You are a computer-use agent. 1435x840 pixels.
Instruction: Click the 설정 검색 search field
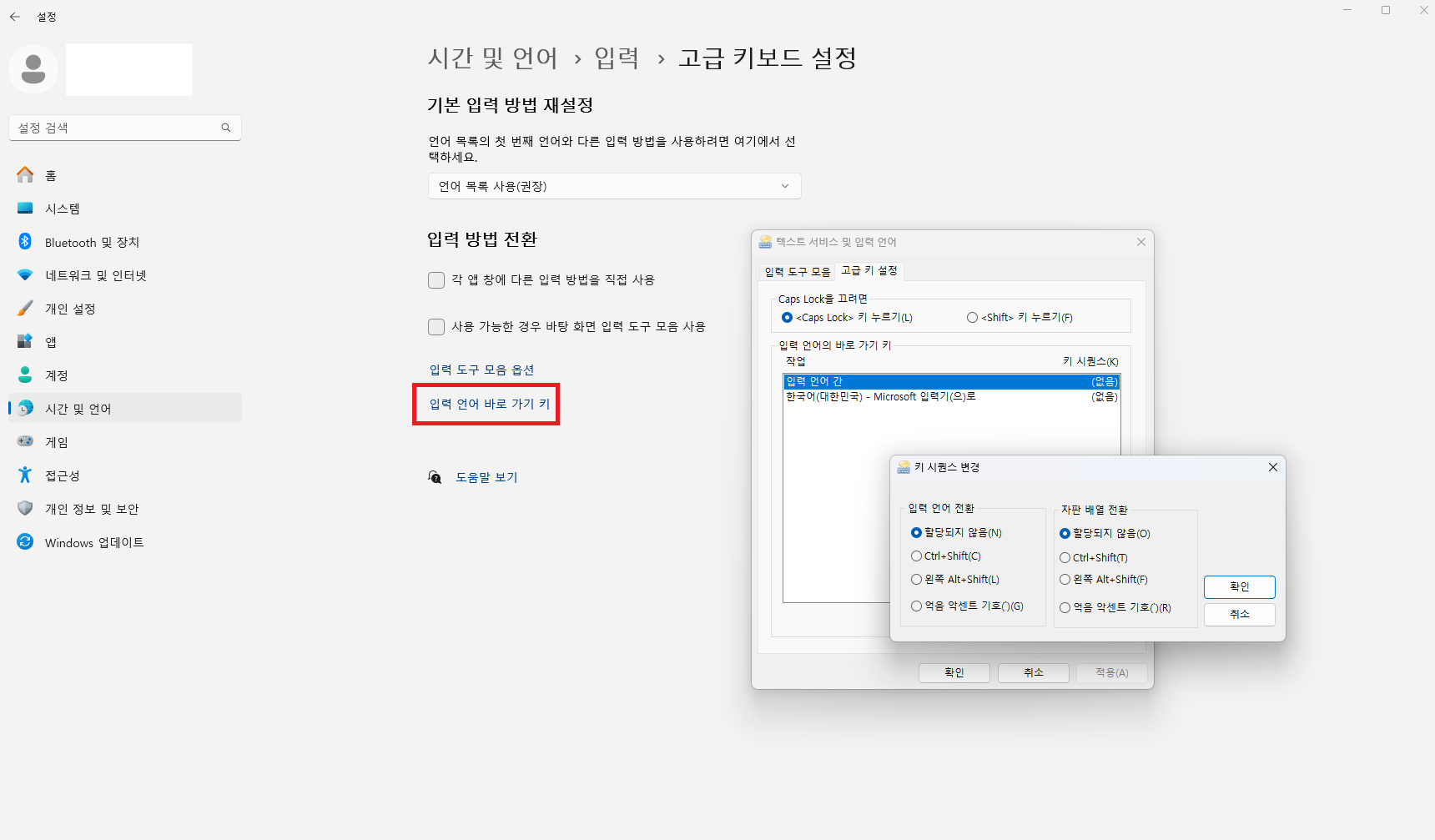(125, 128)
